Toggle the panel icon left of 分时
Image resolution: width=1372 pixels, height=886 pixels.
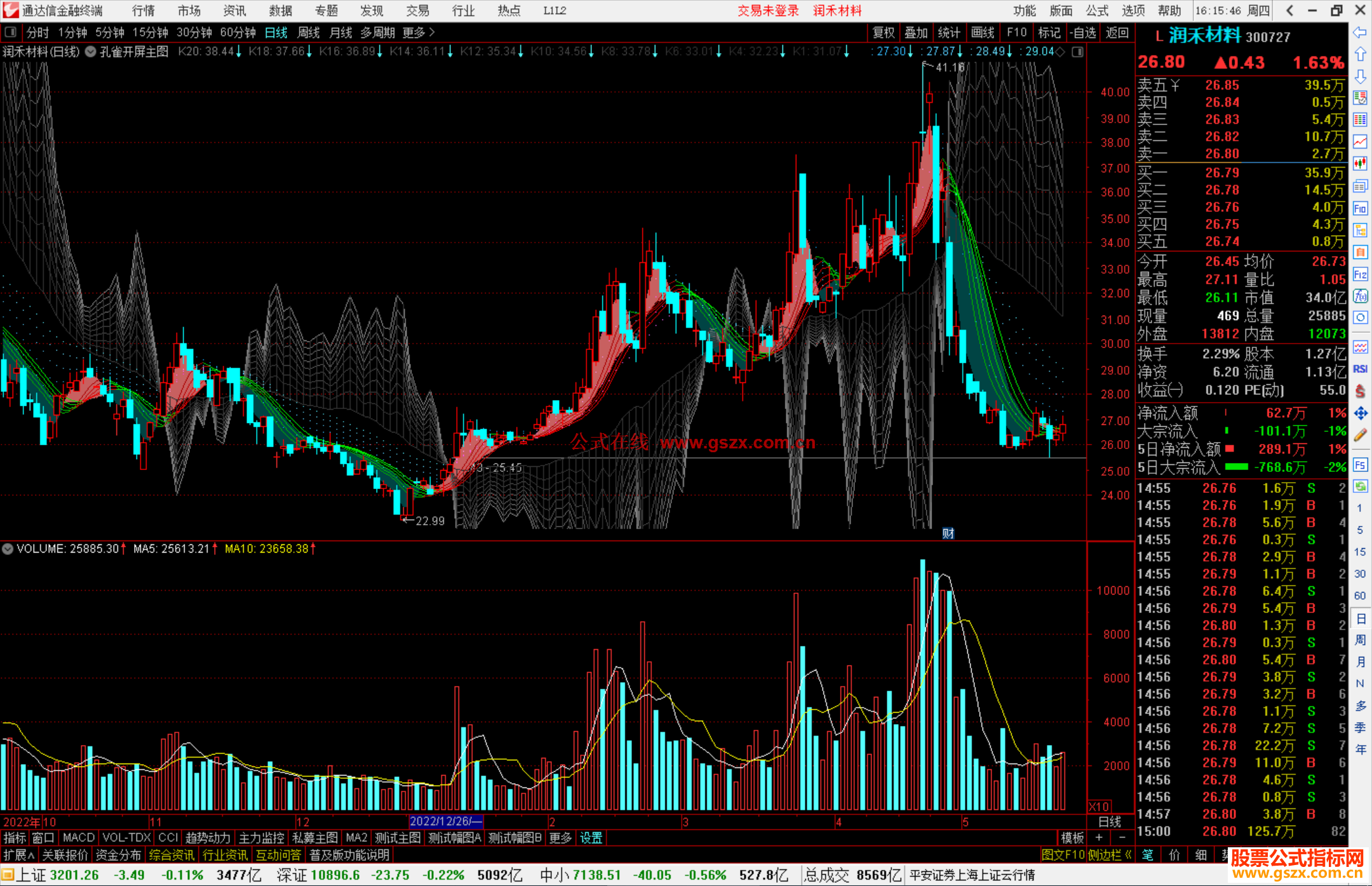pyautogui.click(x=11, y=32)
